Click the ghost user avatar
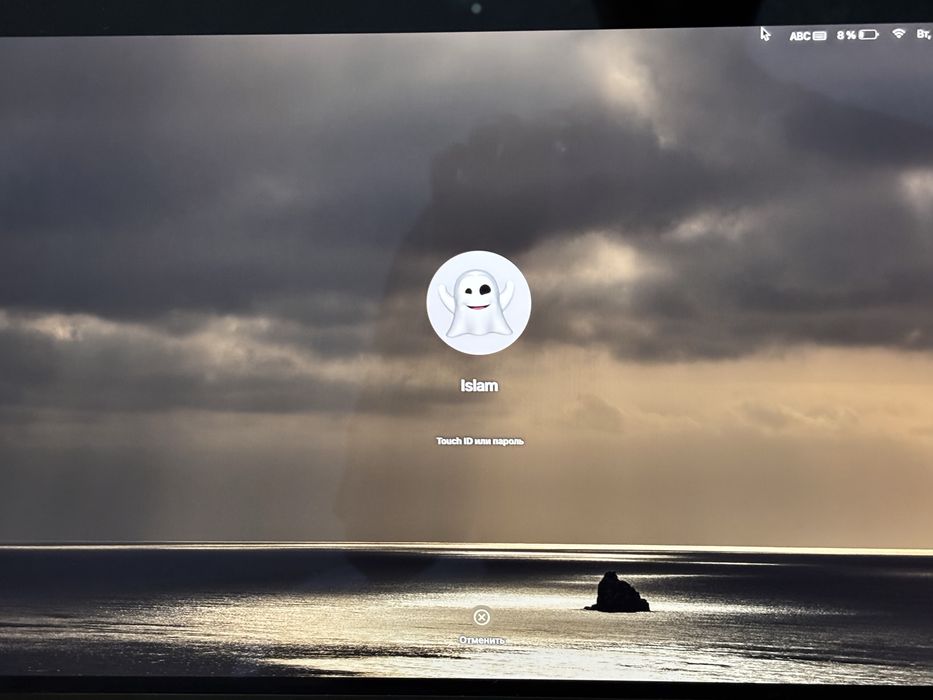 478,303
